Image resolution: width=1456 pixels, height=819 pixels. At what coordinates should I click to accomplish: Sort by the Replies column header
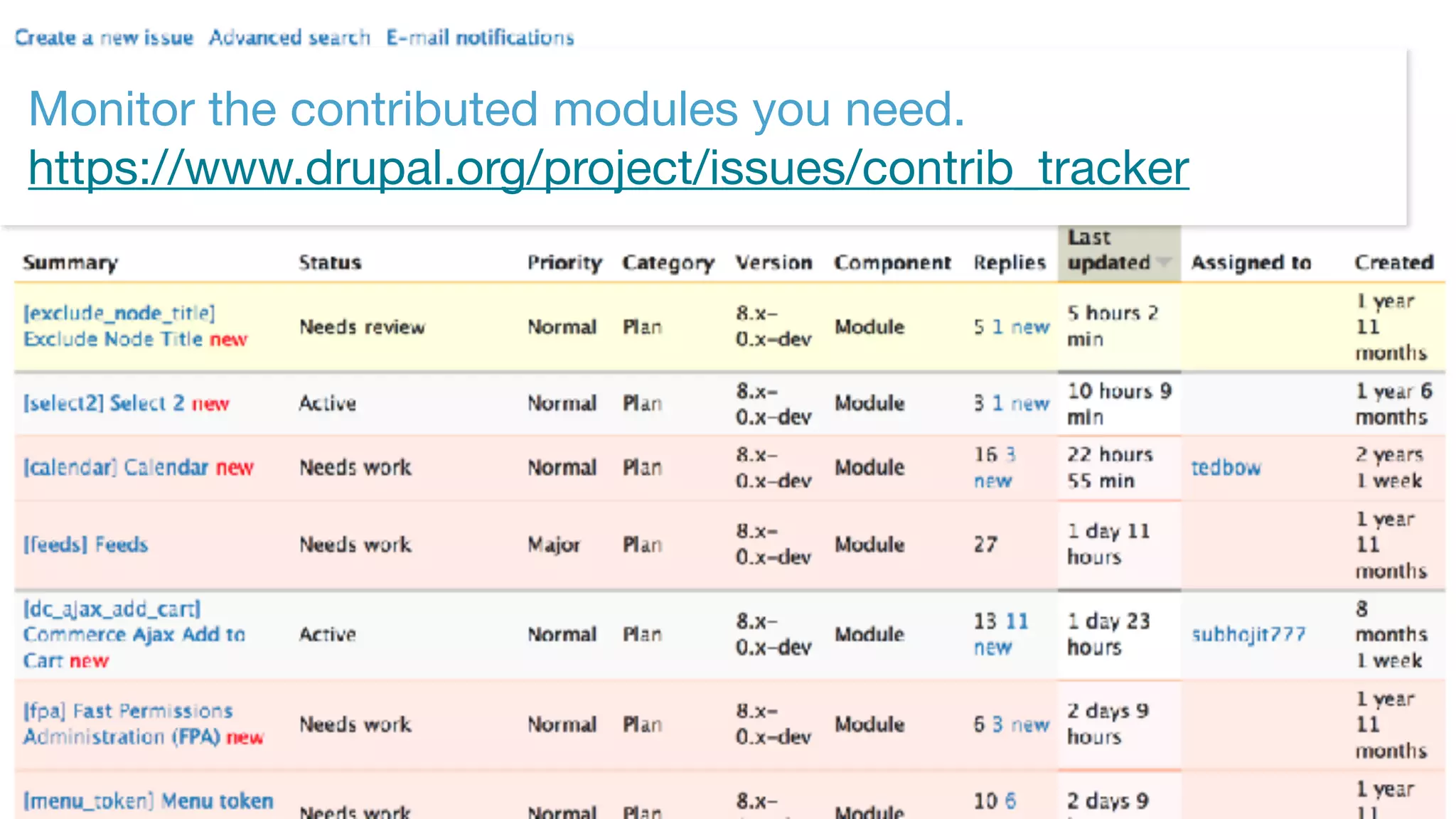pos(1010,263)
